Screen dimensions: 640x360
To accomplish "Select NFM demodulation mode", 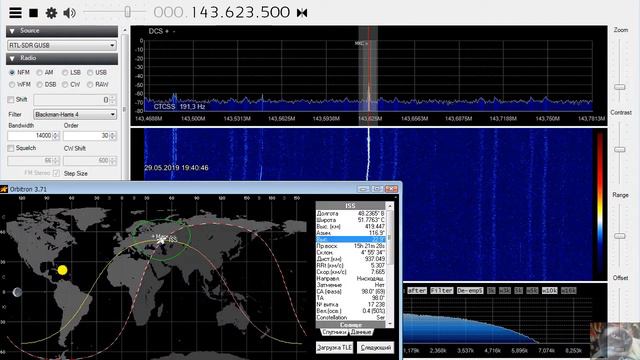I will pos(20,72).
